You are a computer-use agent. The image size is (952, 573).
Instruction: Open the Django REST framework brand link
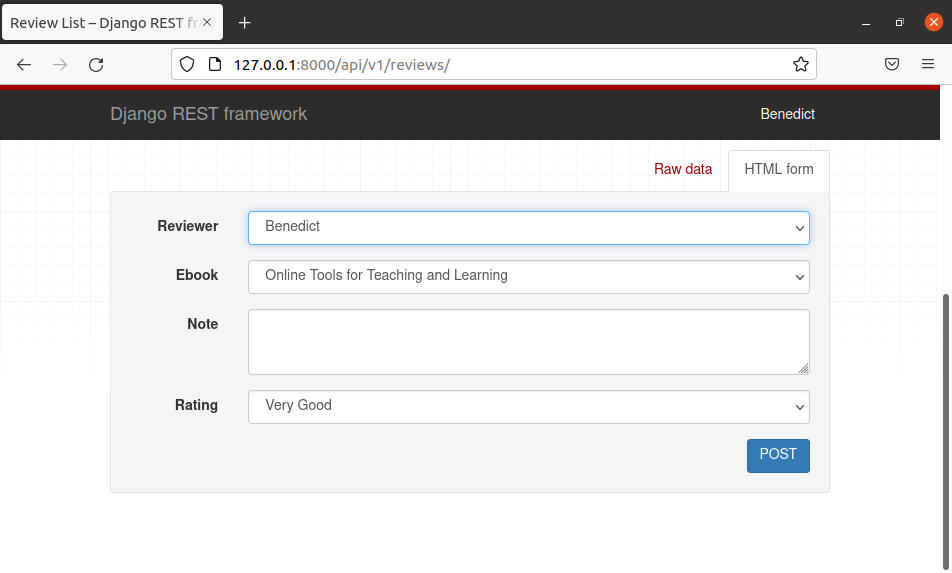pos(208,114)
